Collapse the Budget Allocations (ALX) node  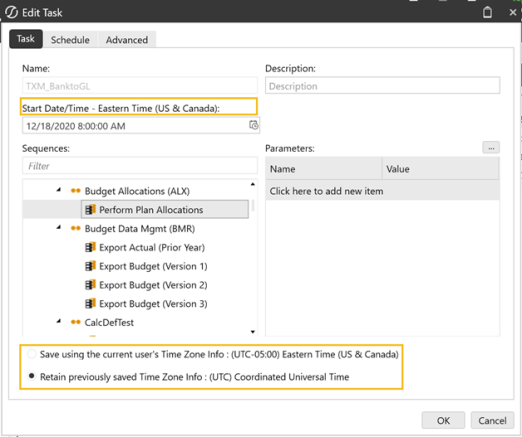point(59,190)
